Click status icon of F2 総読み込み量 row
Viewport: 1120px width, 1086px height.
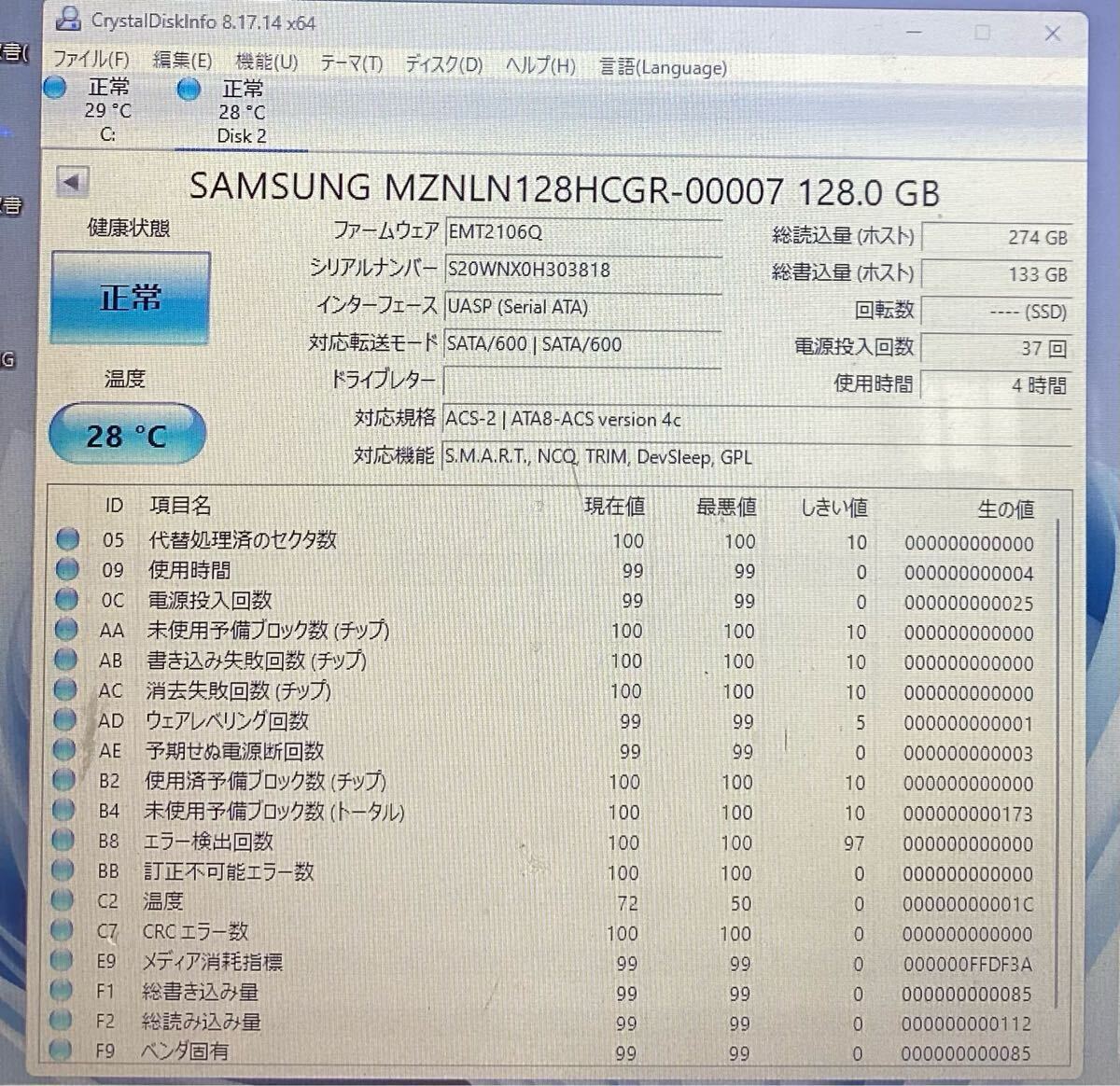pyautogui.click(x=61, y=1020)
